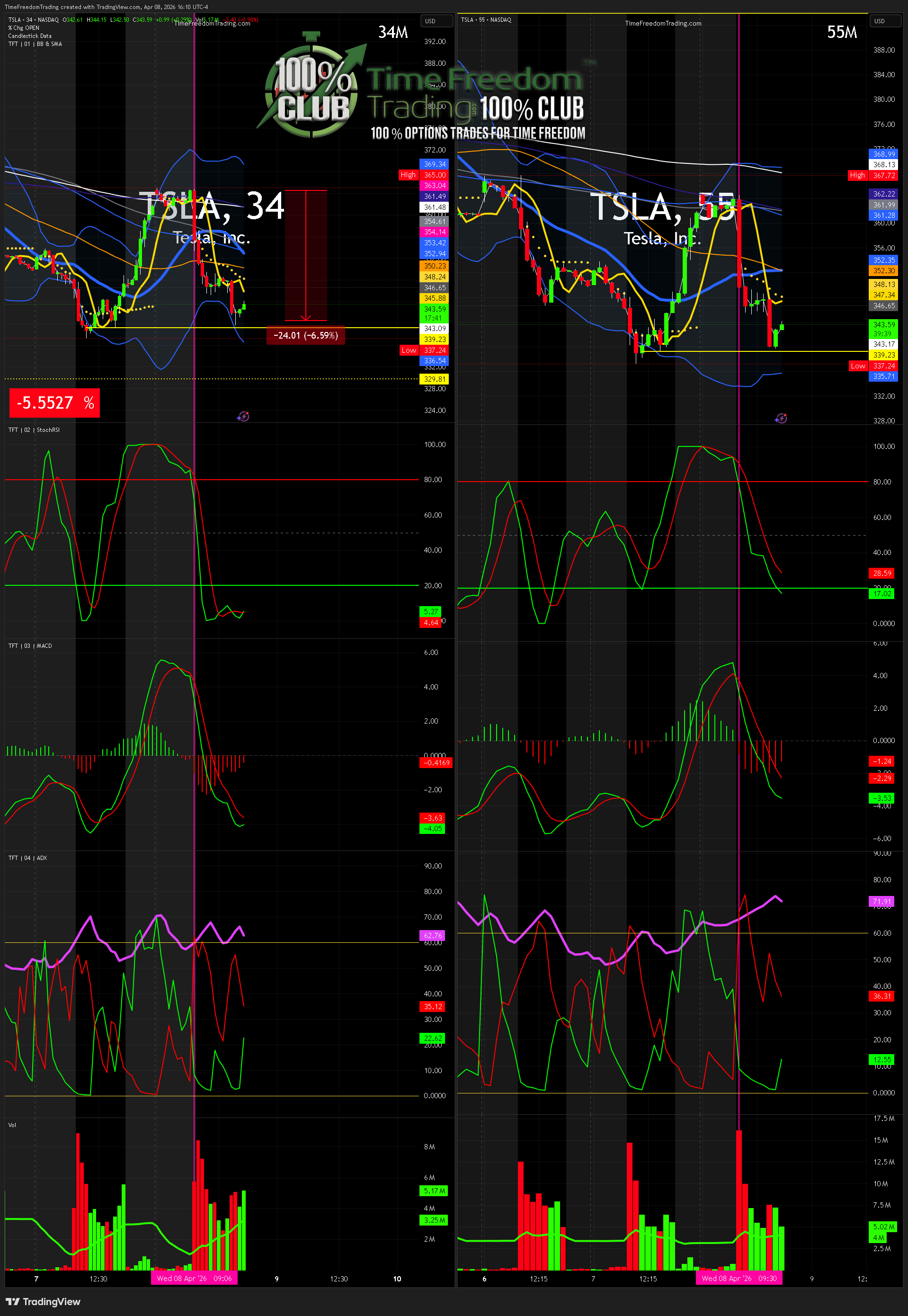Click the red High label on 55M chart
908x1316 pixels.
pyautogui.click(x=857, y=175)
